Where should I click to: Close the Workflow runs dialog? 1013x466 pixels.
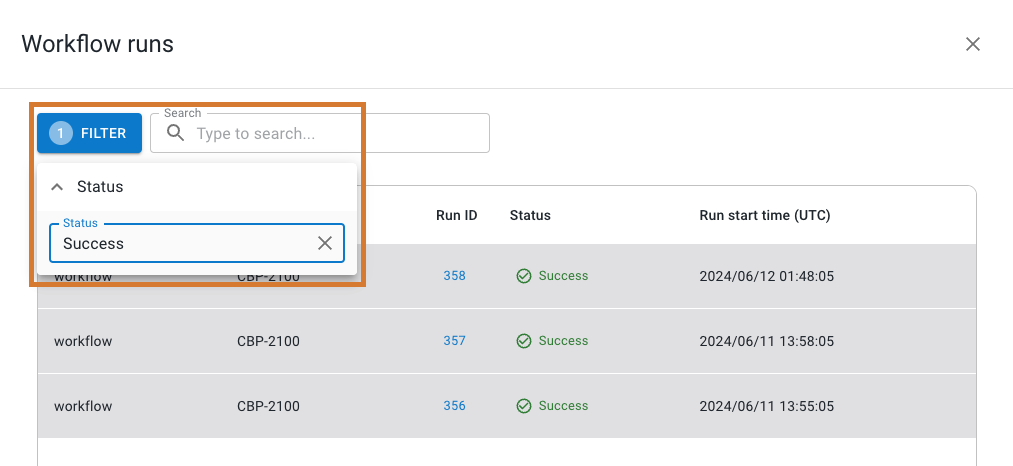coord(972,44)
